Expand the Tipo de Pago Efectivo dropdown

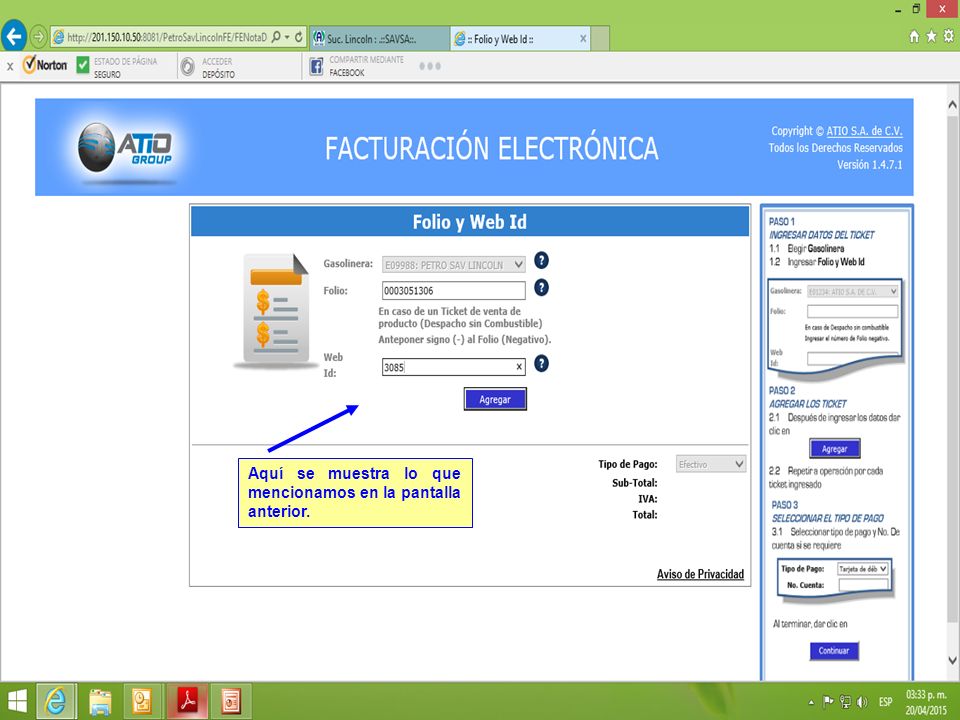tap(739, 464)
